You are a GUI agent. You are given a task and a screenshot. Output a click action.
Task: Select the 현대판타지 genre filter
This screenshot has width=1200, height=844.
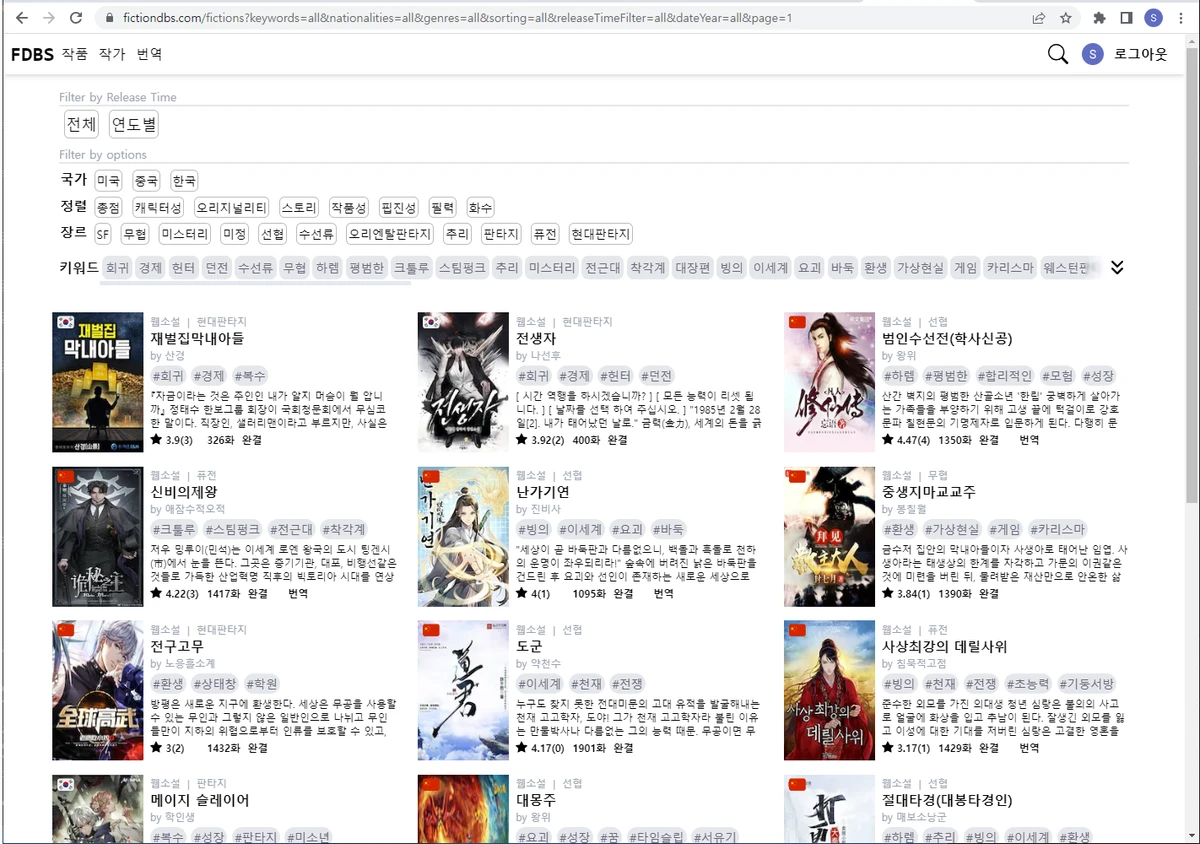600,235
